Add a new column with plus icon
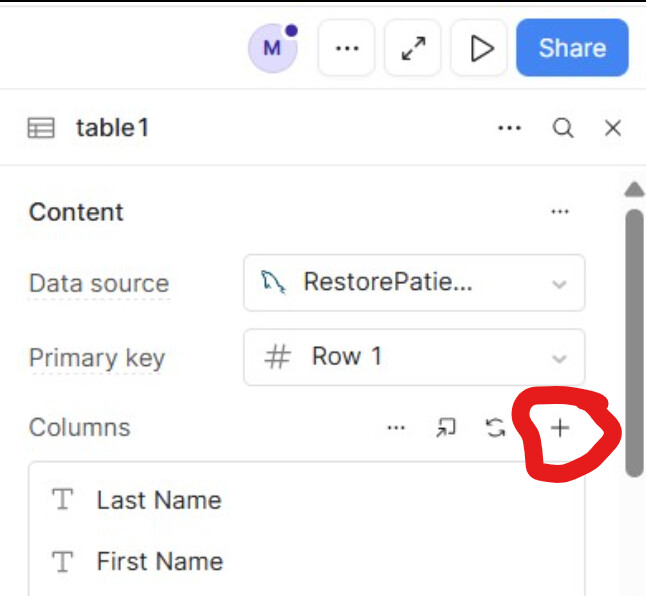This screenshot has width=646, height=596. coord(560,428)
